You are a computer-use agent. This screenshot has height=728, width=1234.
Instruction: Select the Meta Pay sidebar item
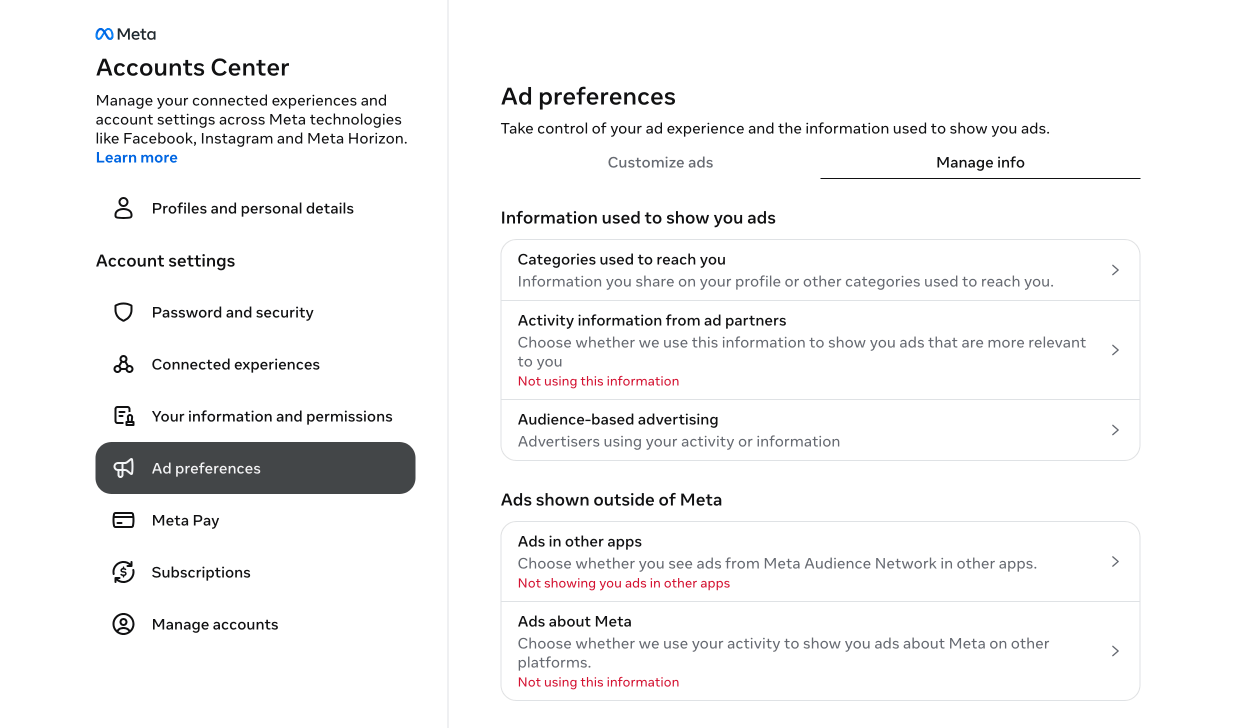185,520
